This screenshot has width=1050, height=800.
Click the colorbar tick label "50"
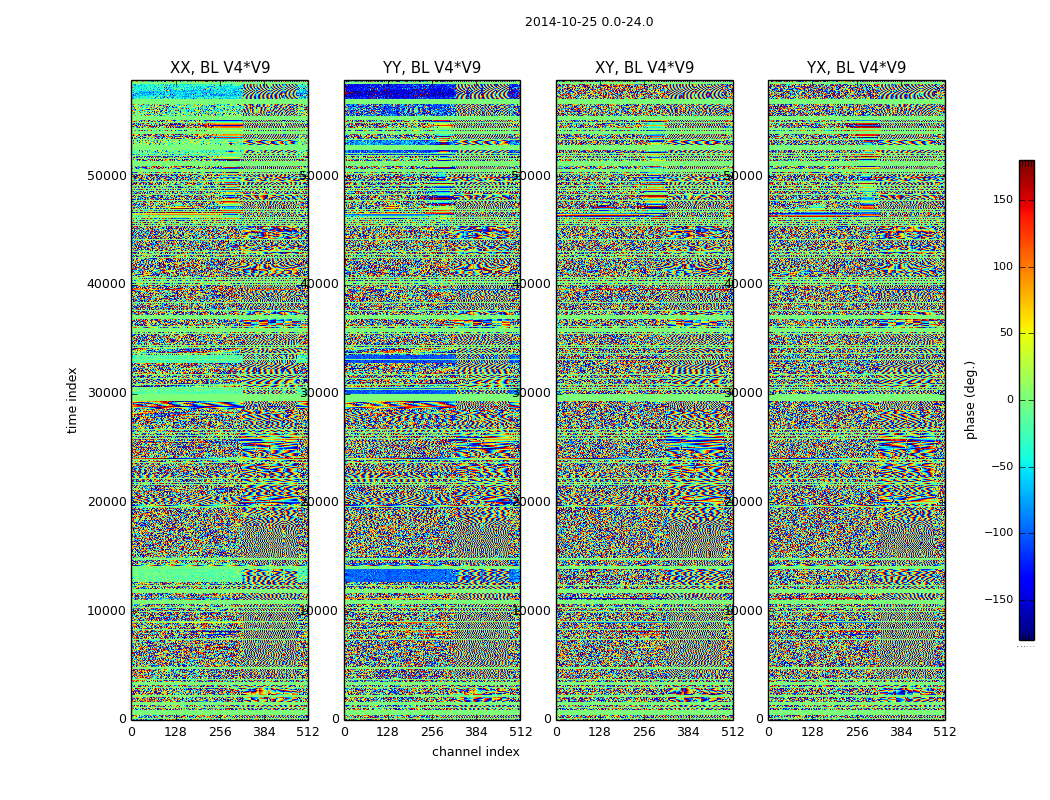point(1005,333)
